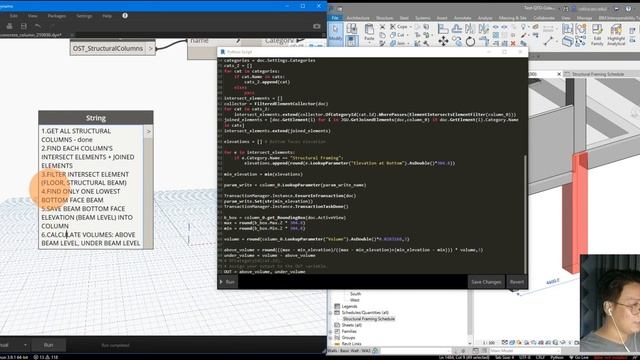Image resolution: width=640 pixels, height=360 pixels.
Task: Click Save Changes in the Python editor
Action: tap(486, 282)
